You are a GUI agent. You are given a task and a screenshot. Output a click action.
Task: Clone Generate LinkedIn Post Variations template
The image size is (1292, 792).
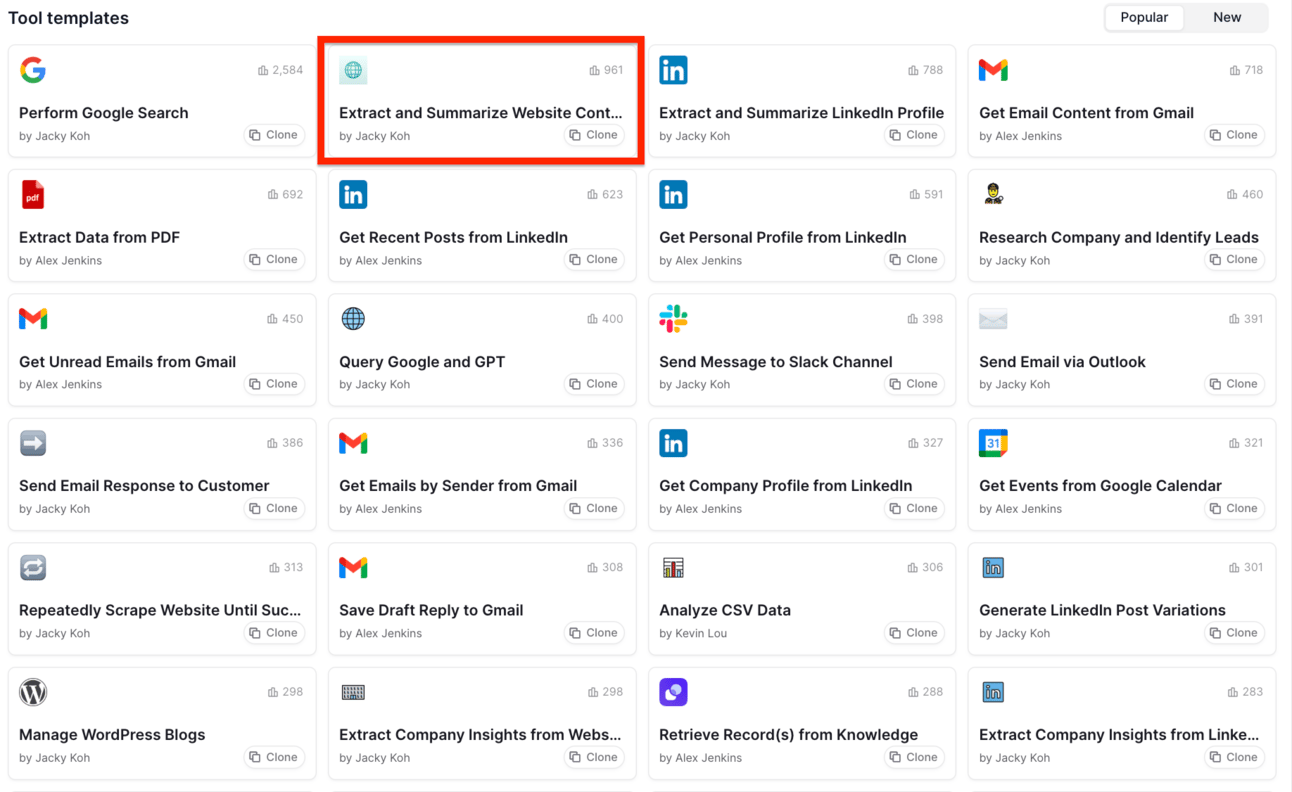1234,633
